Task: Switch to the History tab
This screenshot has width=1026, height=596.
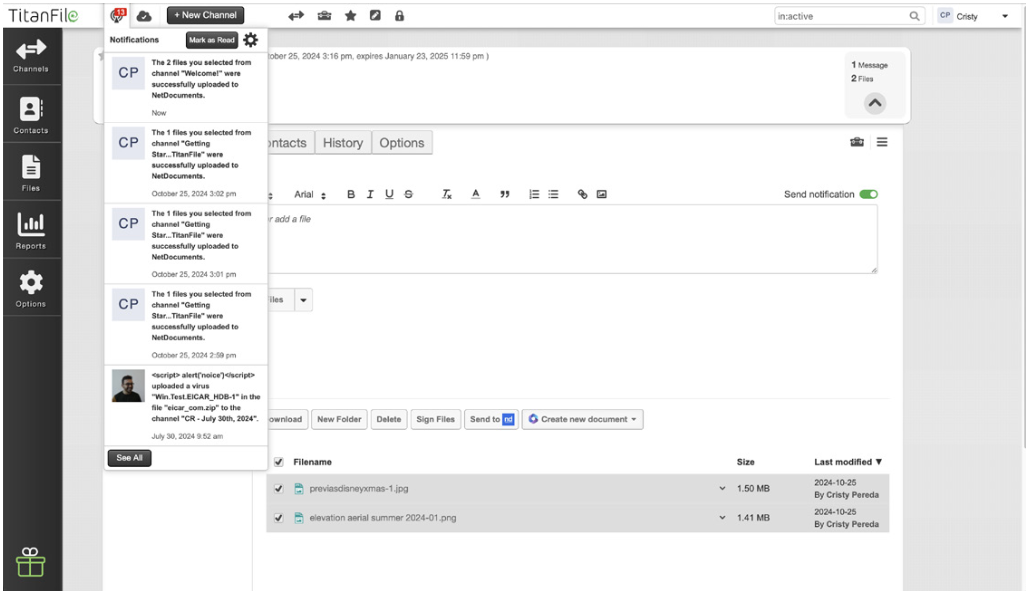Action: point(343,143)
